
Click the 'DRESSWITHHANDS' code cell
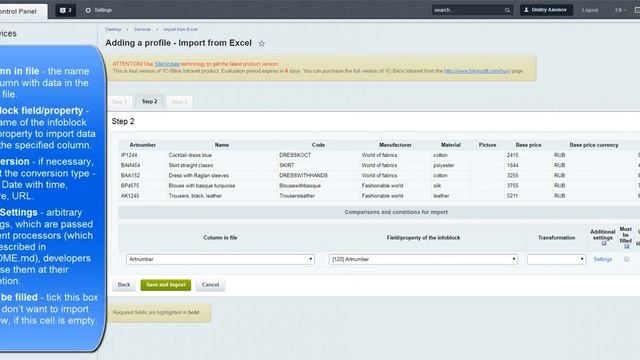tap(303, 176)
